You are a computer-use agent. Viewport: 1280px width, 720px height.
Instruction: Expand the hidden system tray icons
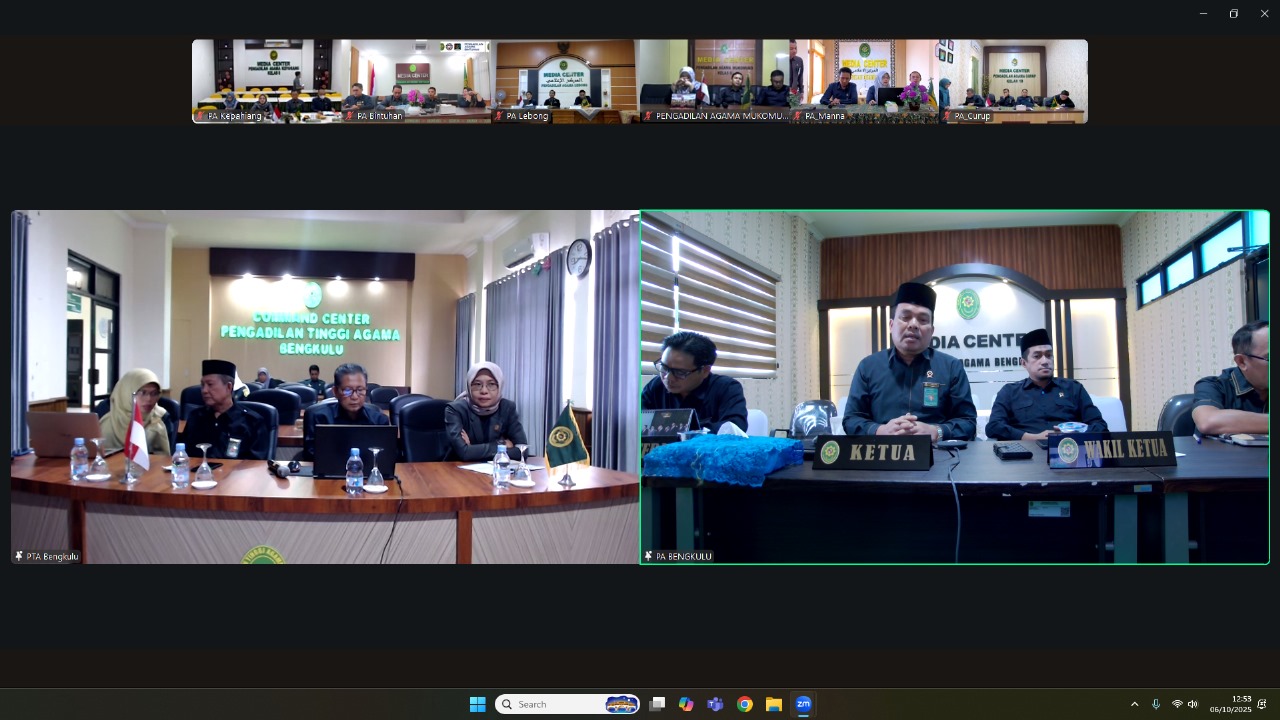click(x=1134, y=704)
